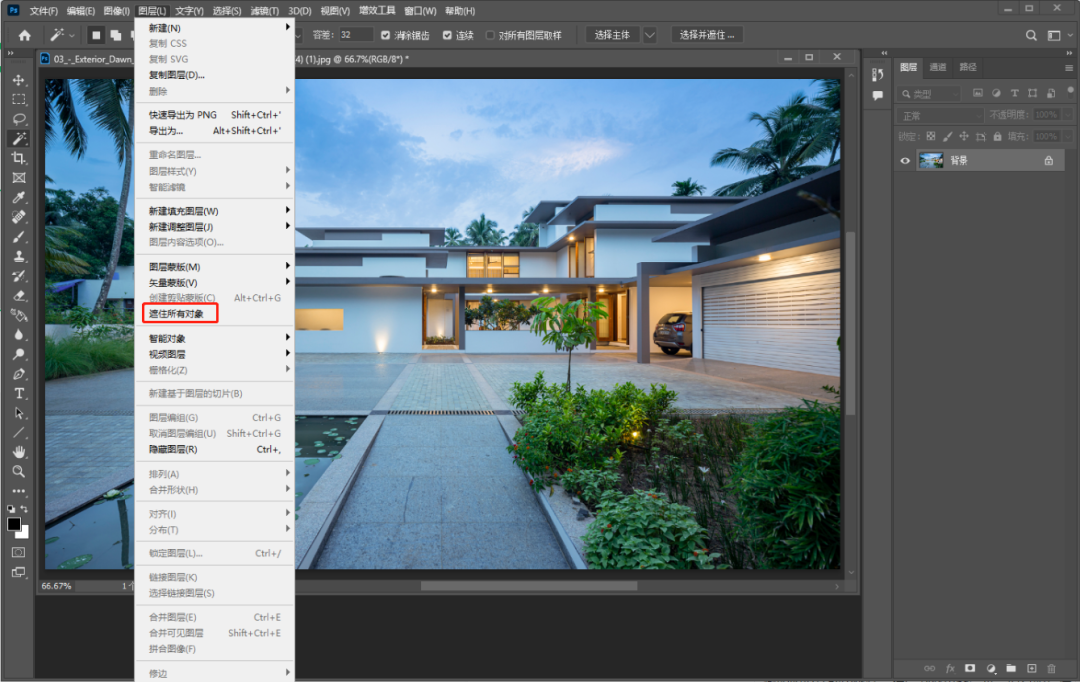This screenshot has width=1080, height=682.
Task: Select the Lasso tool
Action: 19,118
